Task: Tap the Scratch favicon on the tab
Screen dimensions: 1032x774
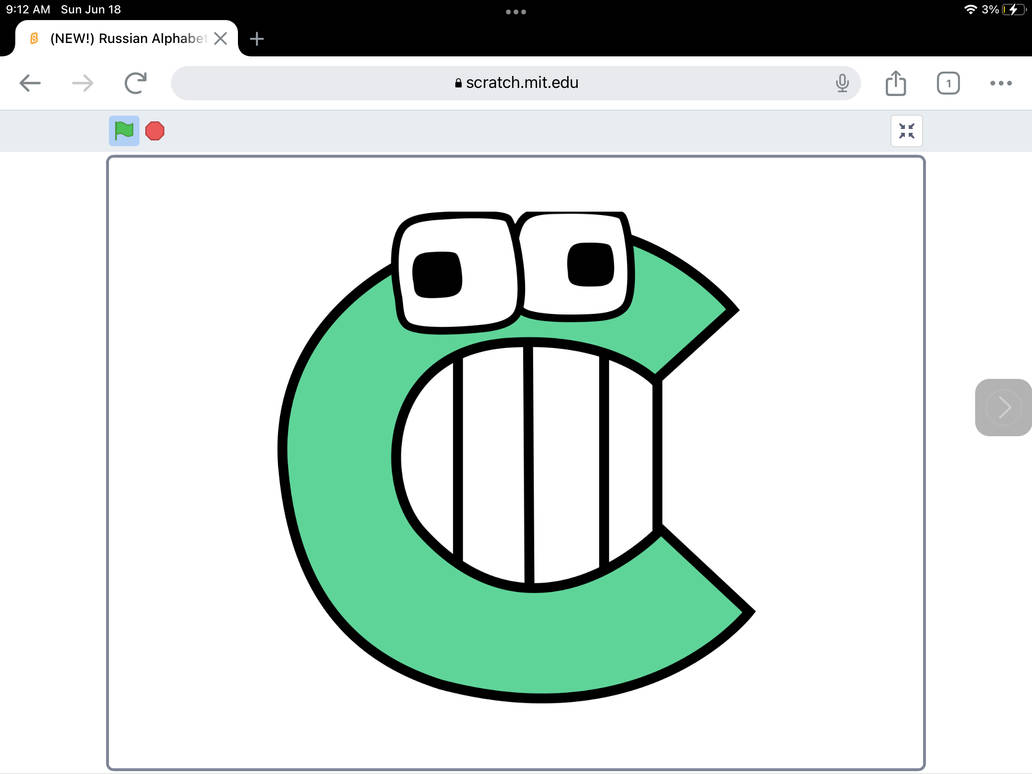Action: 34,38
